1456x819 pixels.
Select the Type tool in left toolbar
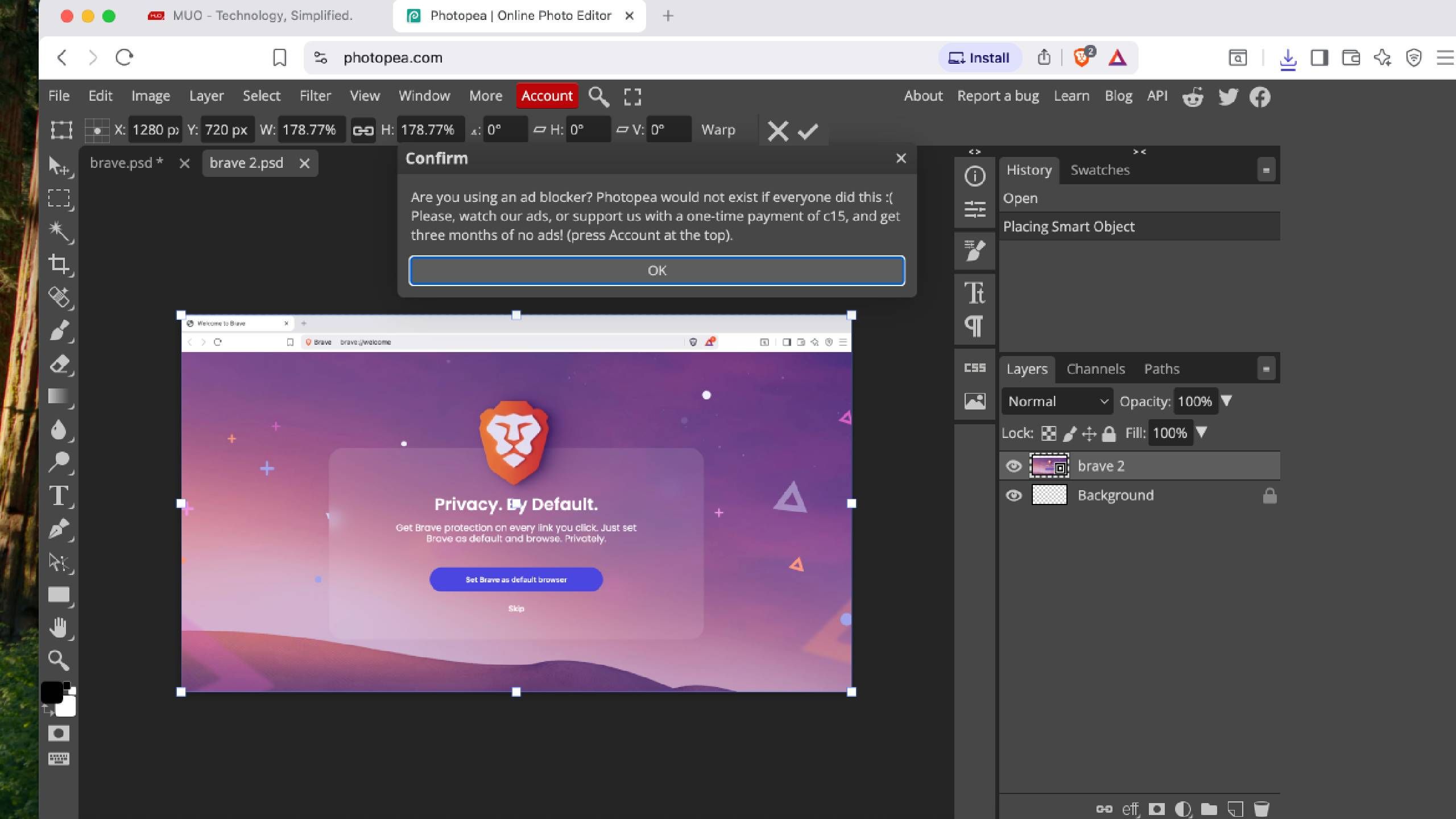point(59,496)
